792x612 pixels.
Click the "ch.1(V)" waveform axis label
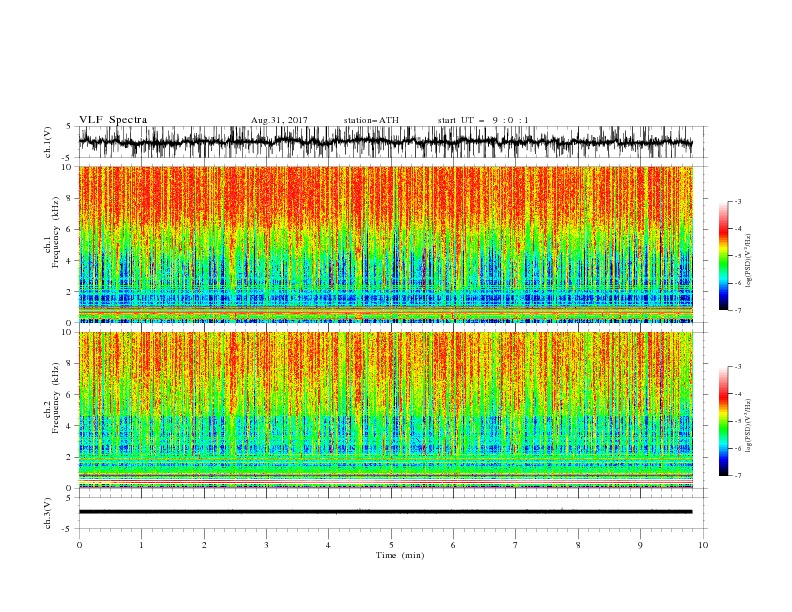48,142
